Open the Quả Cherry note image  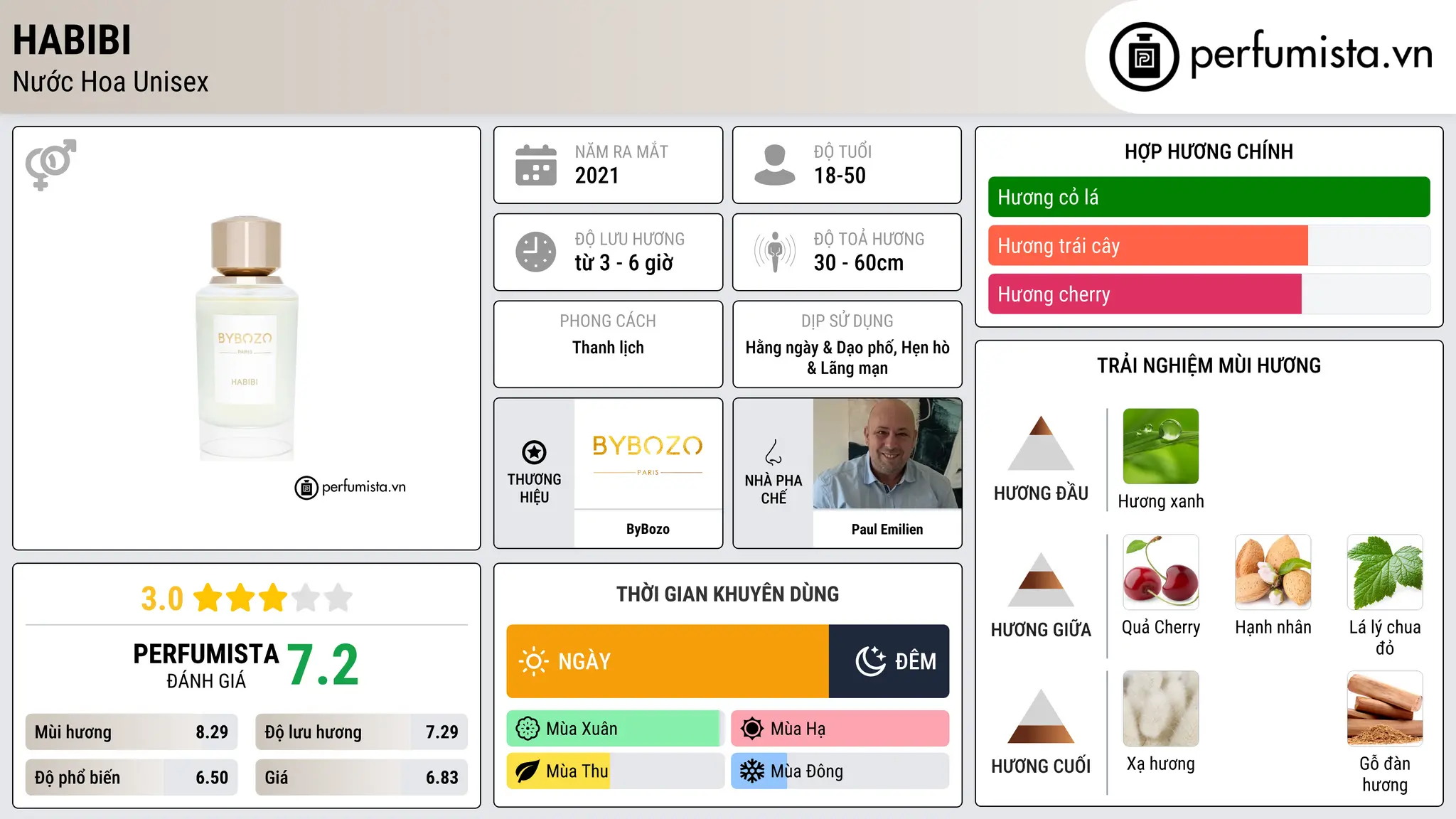(x=1160, y=572)
